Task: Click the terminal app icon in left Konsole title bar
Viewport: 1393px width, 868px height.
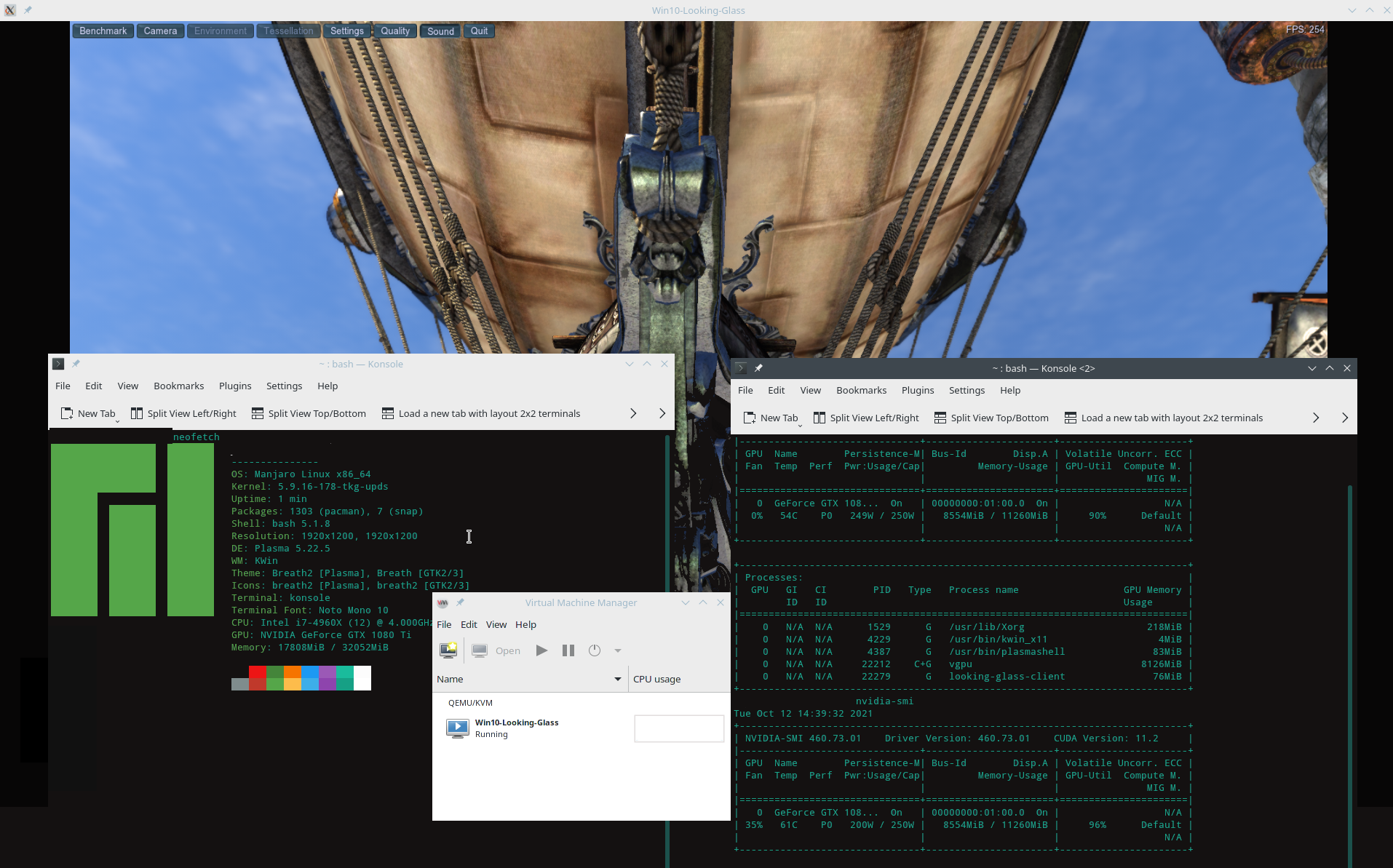Action: pyautogui.click(x=58, y=364)
